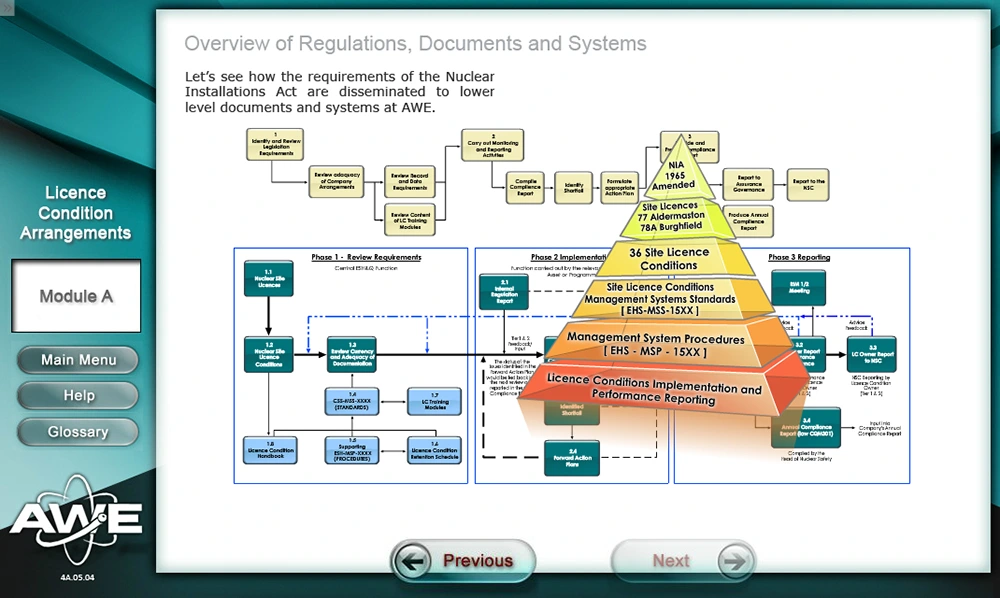Click the right arrow icon on Next
The width and height of the screenshot is (1000, 598).
[733, 561]
